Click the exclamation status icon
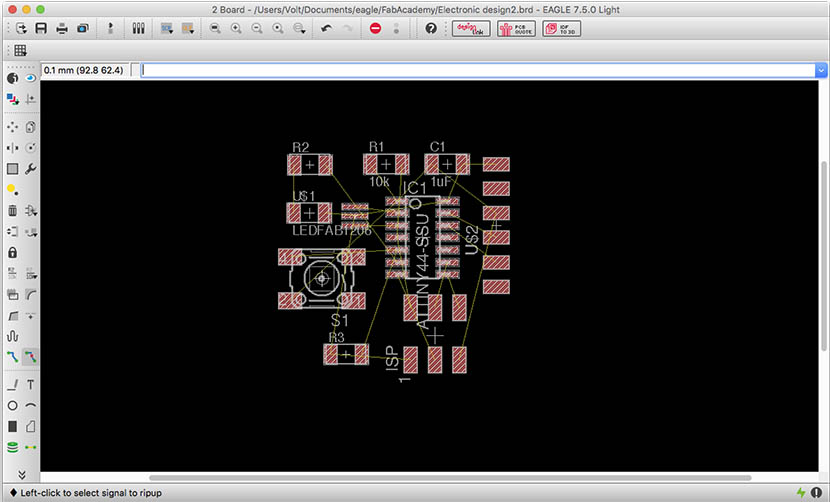 (x=817, y=492)
